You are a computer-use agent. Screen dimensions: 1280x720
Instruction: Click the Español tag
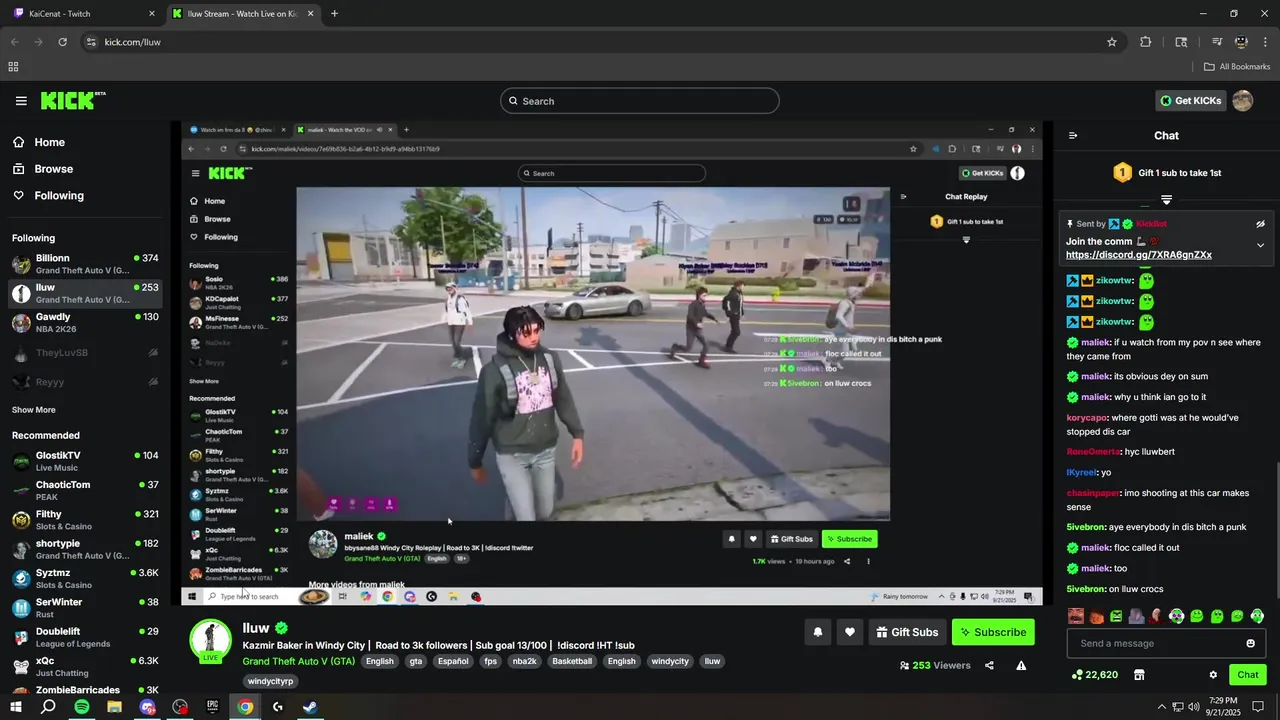click(x=453, y=661)
